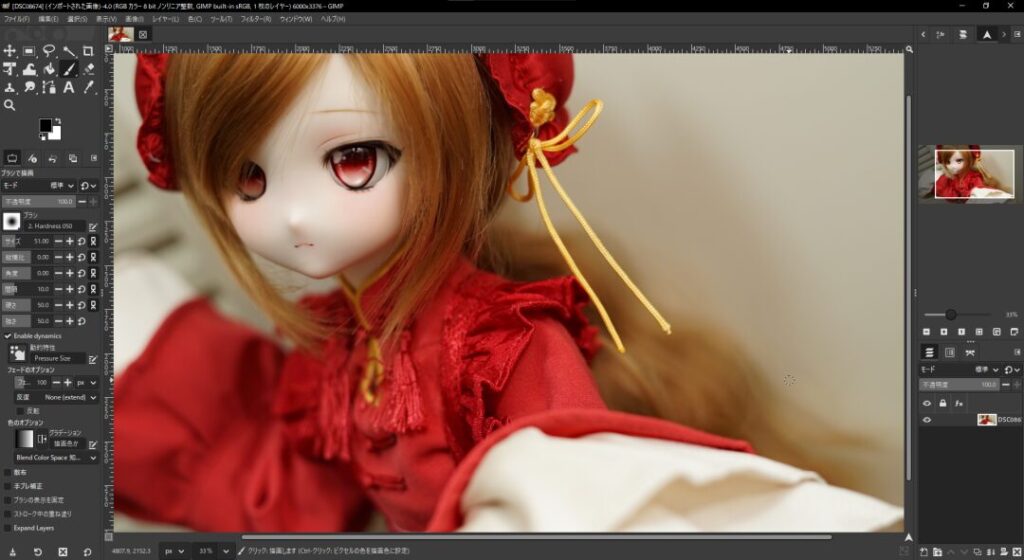Open fade length px unit dropdown
Screen dimensions: 1024x560
87,382
